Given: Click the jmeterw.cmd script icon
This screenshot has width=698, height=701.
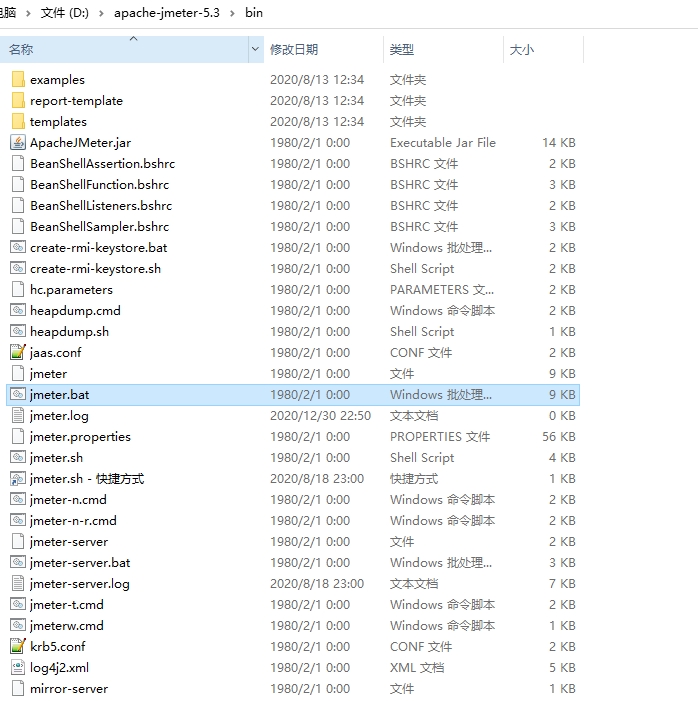Looking at the screenshot, I should (18, 625).
